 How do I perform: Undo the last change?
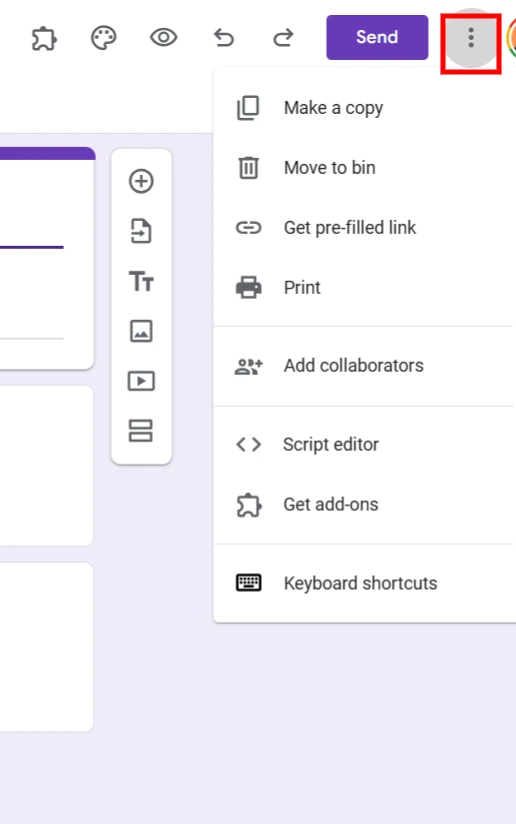click(x=224, y=38)
